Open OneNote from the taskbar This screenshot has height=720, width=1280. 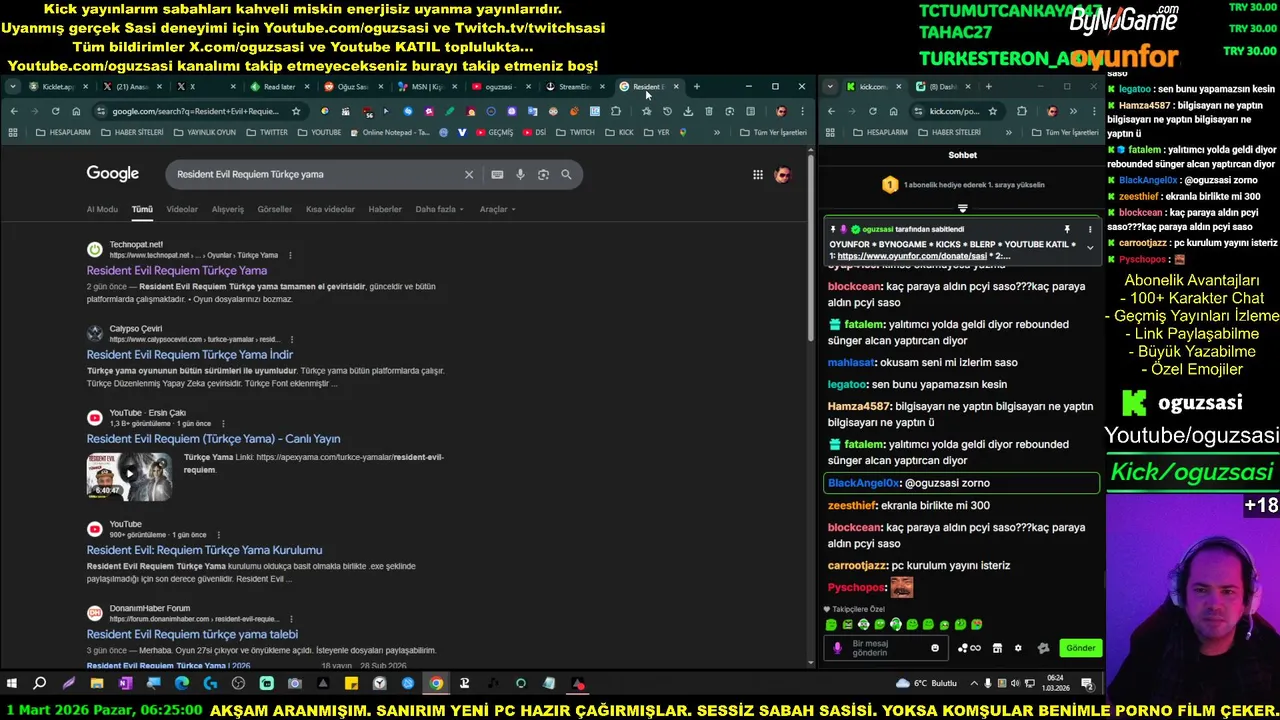pyautogui.click(x=125, y=684)
